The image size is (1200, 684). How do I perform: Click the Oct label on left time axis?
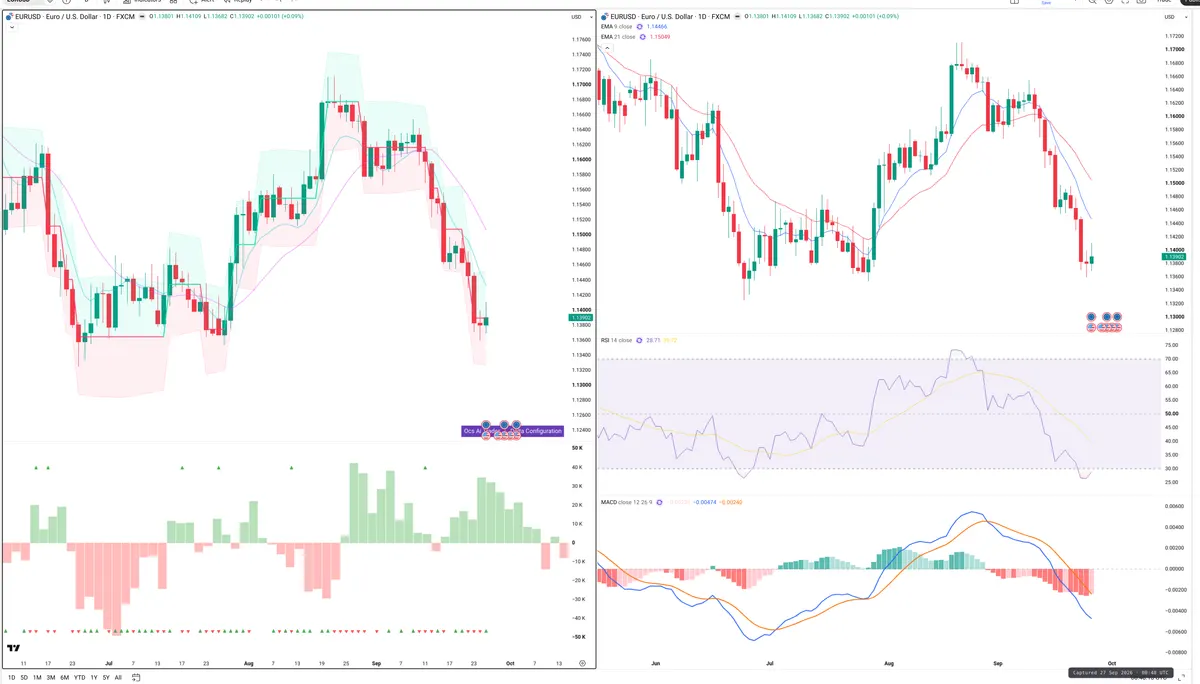(508, 663)
